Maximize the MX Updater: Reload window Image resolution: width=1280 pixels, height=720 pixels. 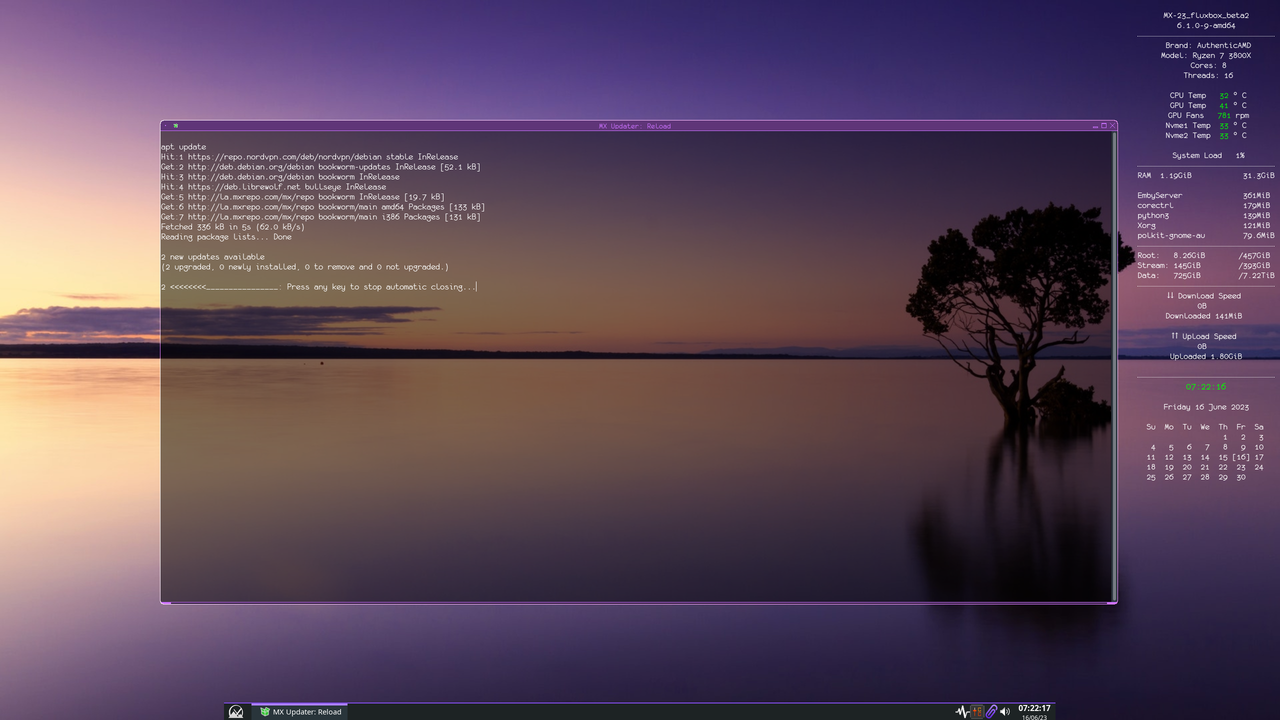pyautogui.click(x=1104, y=126)
